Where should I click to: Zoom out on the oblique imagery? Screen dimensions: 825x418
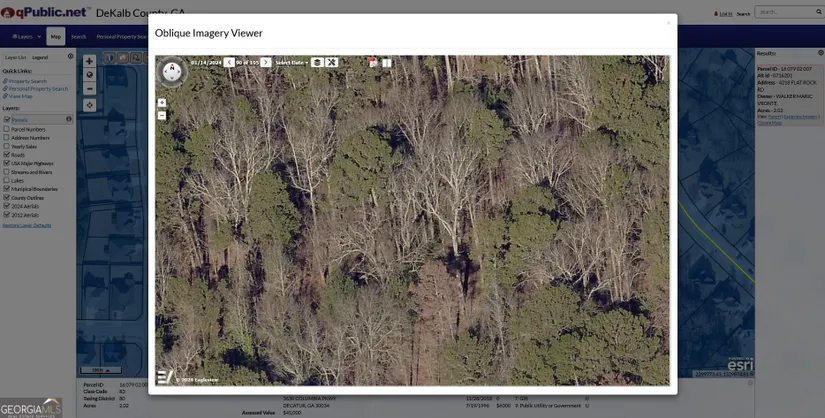tap(162, 115)
